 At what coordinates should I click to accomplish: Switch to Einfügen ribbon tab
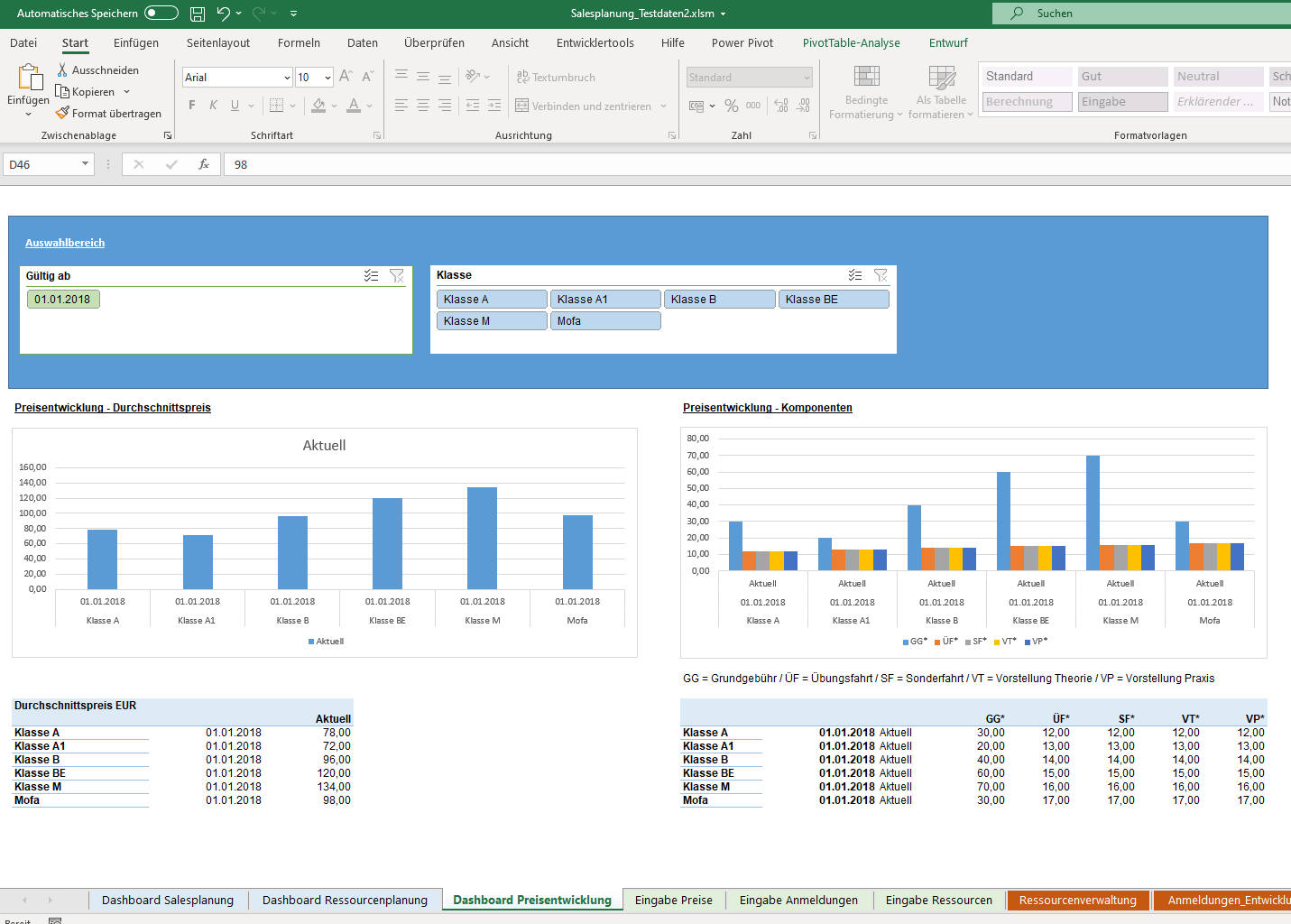[136, 42]
